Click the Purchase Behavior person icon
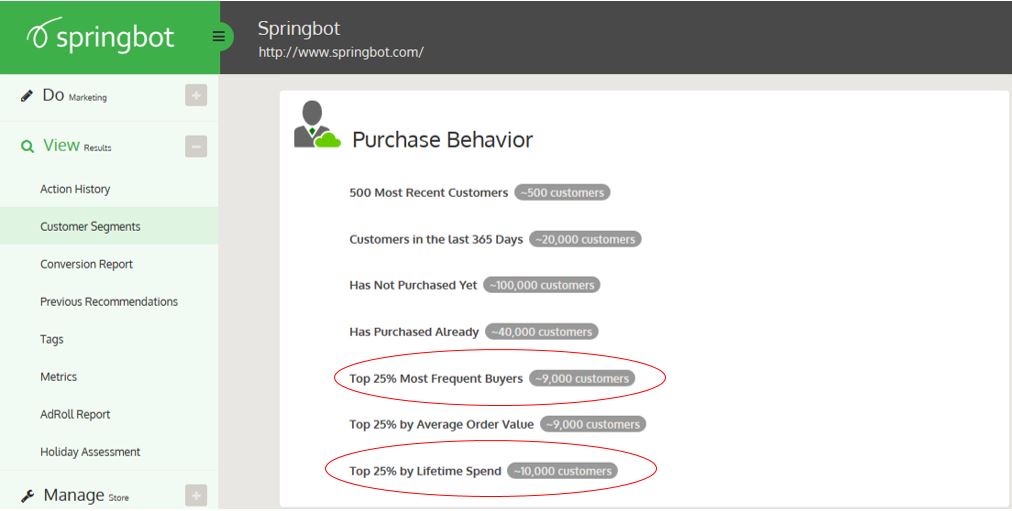 317,126
